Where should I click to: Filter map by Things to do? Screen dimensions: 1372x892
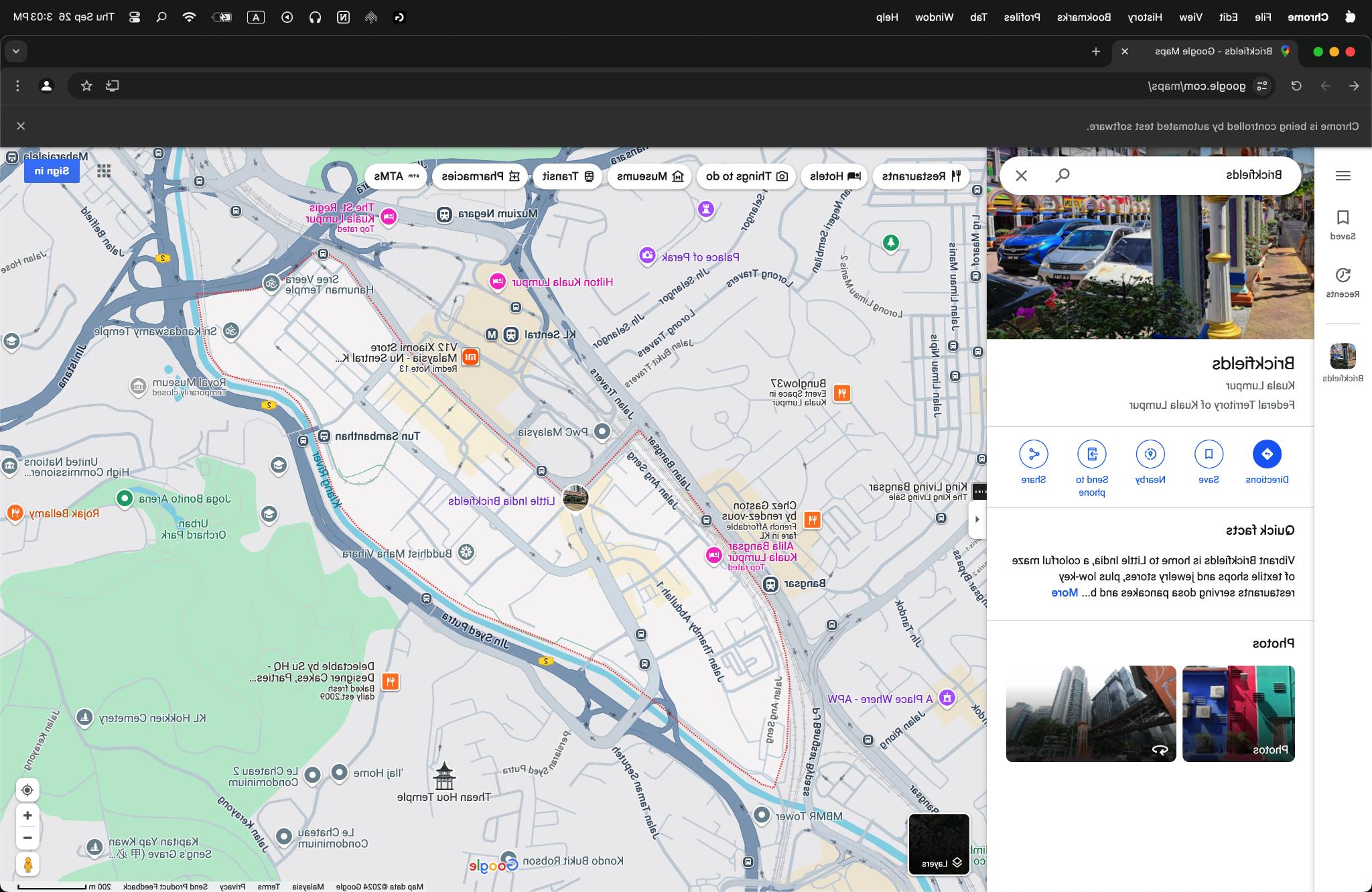(746, 176)
